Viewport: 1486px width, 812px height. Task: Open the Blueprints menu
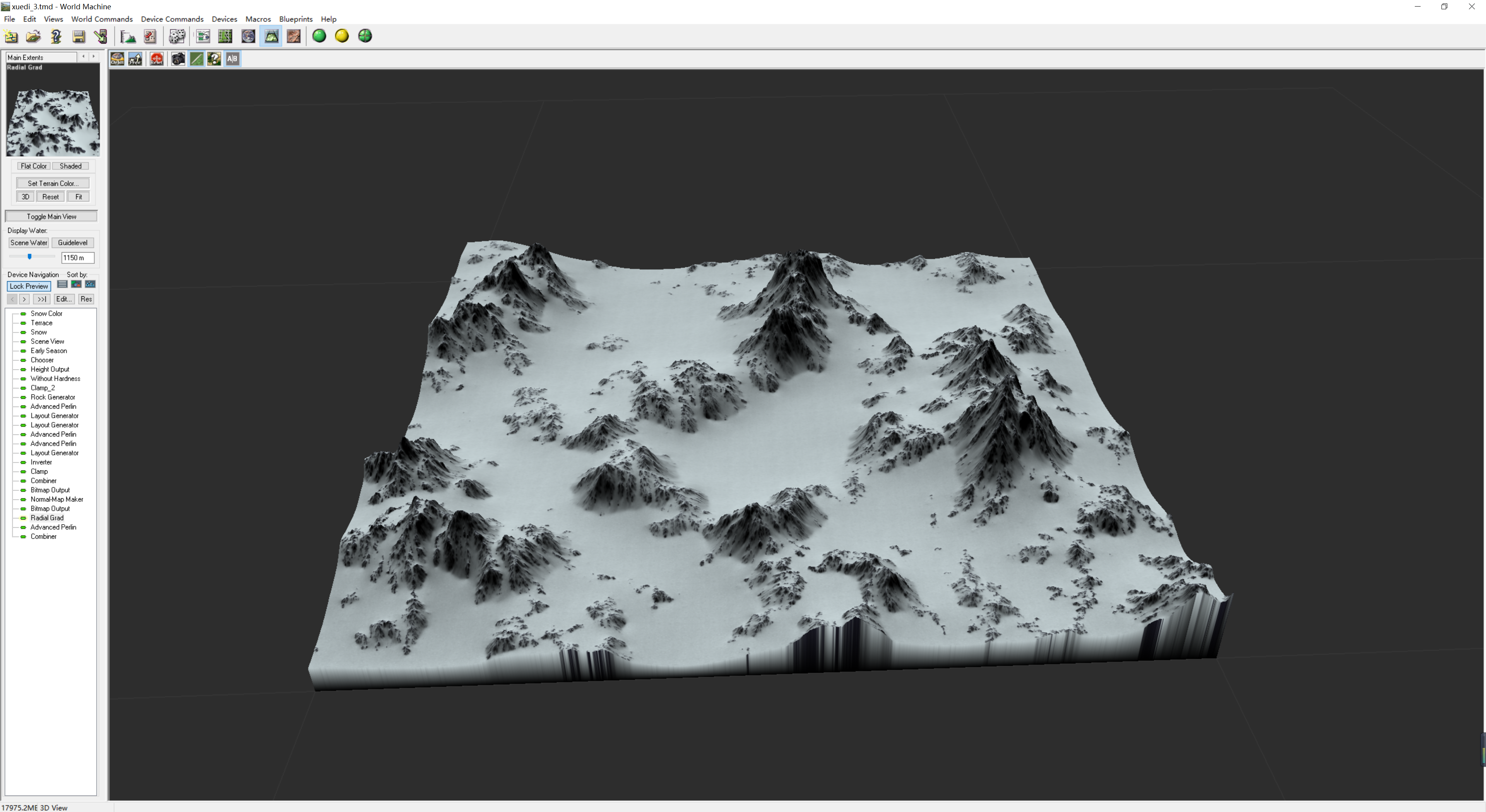[295, 19]
